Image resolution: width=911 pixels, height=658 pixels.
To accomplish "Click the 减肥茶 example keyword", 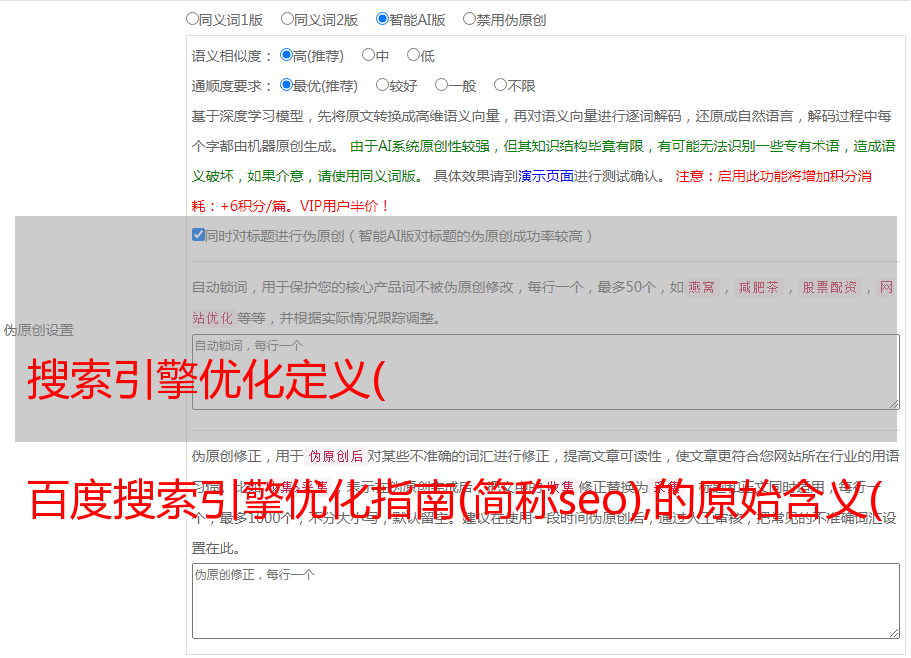I will 759,287.
